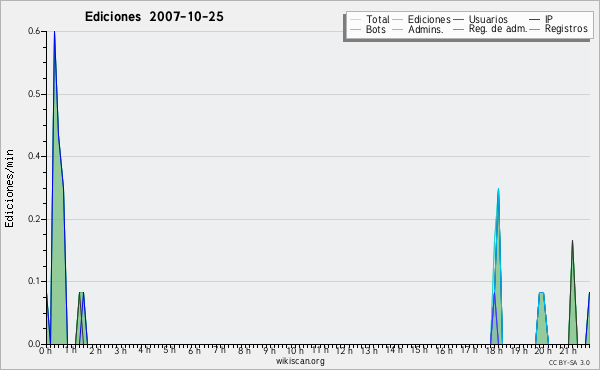
Task: Click the Total legend color line
Action: [355, 20]
